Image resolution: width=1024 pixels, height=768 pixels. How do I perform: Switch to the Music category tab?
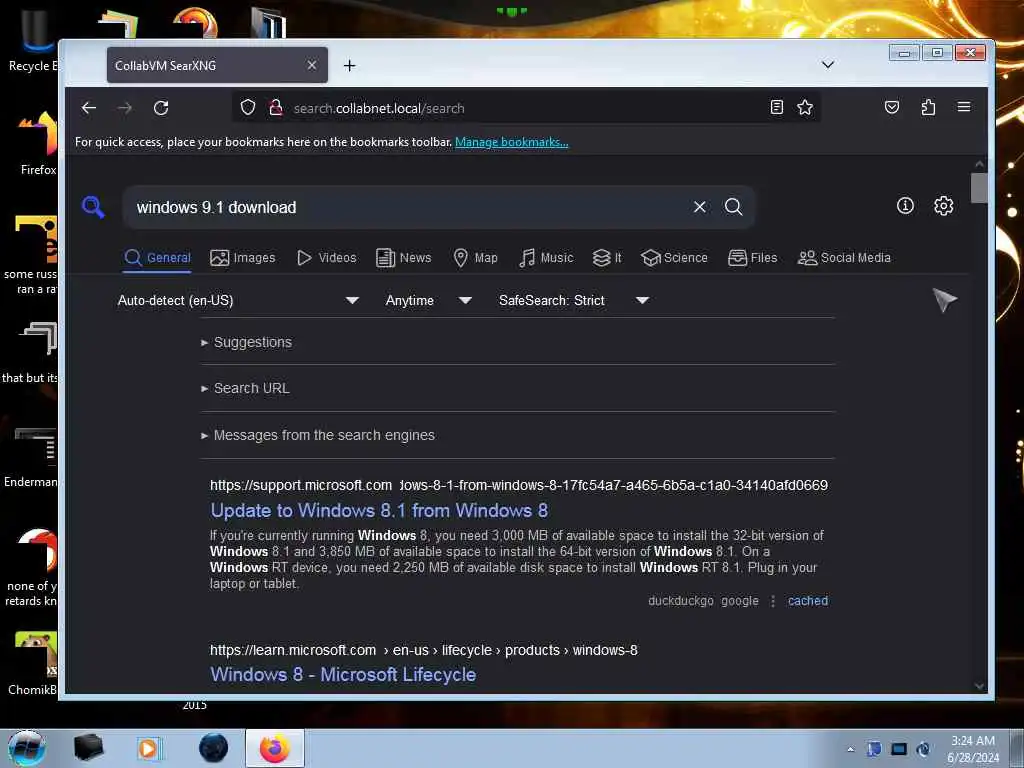(546, 258)
